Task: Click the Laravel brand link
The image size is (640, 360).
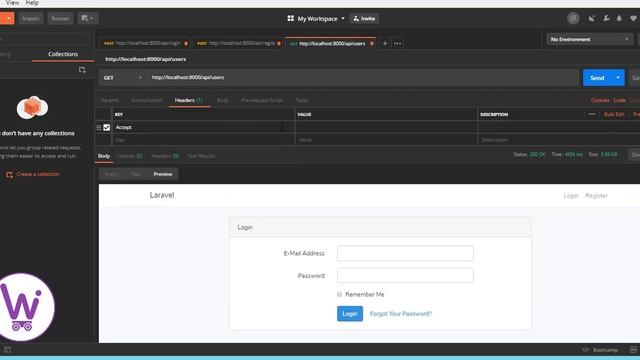Action: [x=162, y=195]
